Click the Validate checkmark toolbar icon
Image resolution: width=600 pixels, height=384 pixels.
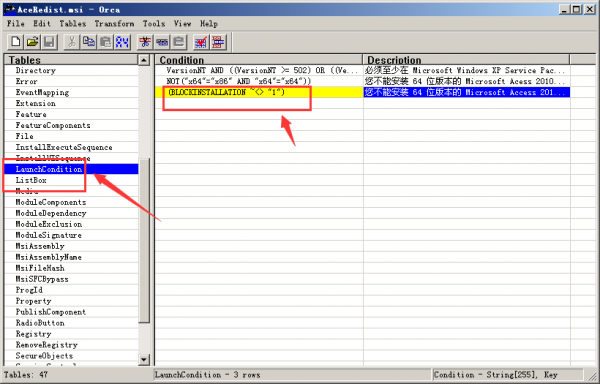point(201,42)
